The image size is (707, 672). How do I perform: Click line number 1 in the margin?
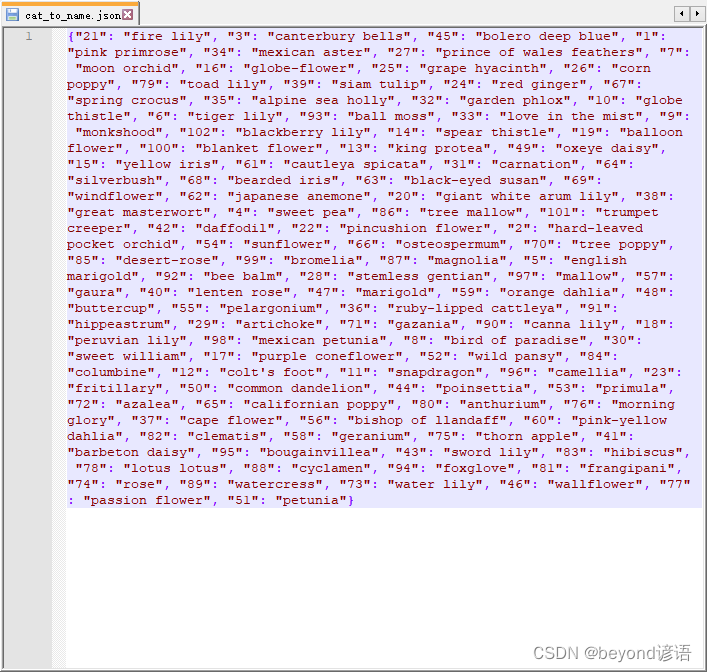(29, 36)
